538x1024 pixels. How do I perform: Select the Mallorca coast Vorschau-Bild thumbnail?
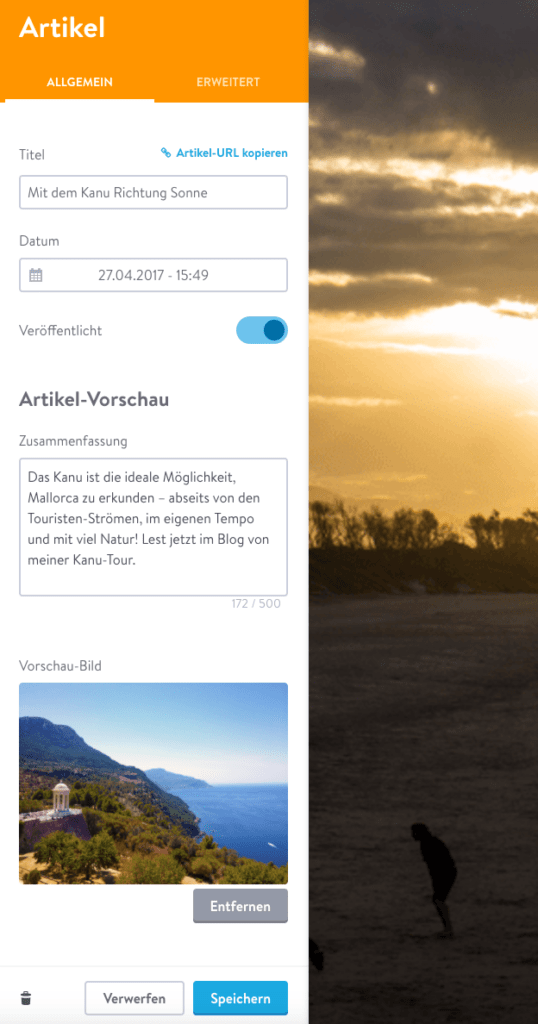(x=153, y=784)
